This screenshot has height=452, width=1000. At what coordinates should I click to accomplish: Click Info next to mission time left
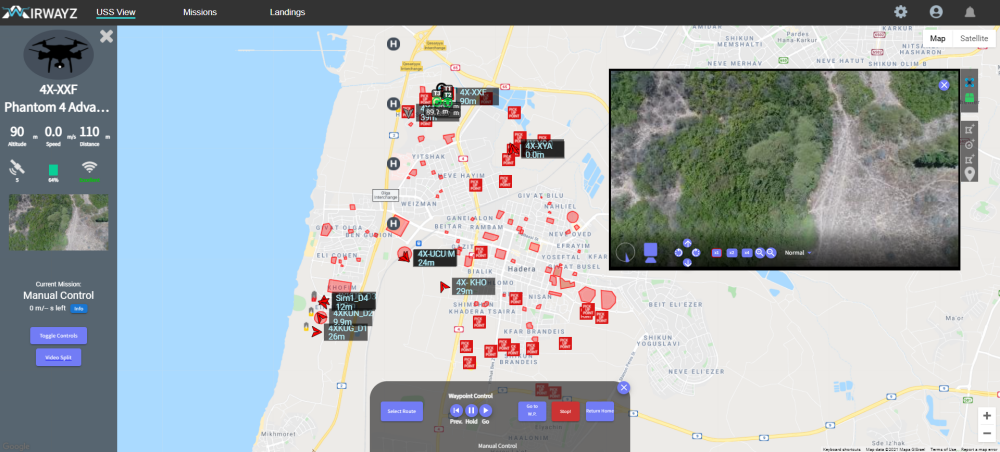click(79, 309)
